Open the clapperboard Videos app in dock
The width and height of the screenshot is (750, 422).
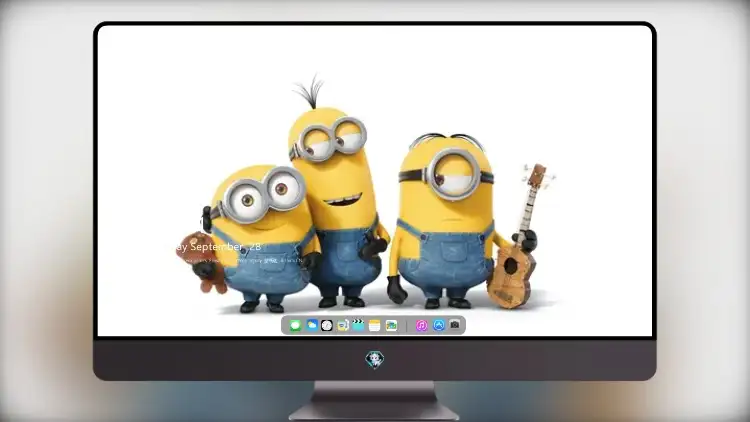[358, 325]
